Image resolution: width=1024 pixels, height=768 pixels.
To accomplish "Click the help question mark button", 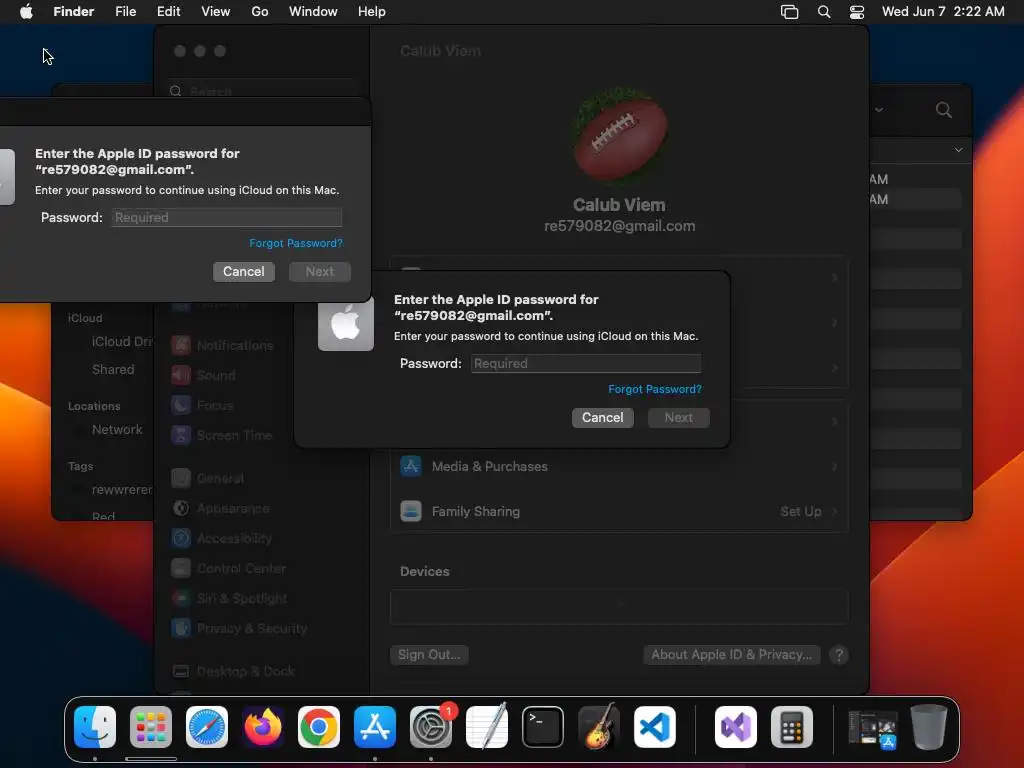I will [839, 655].
